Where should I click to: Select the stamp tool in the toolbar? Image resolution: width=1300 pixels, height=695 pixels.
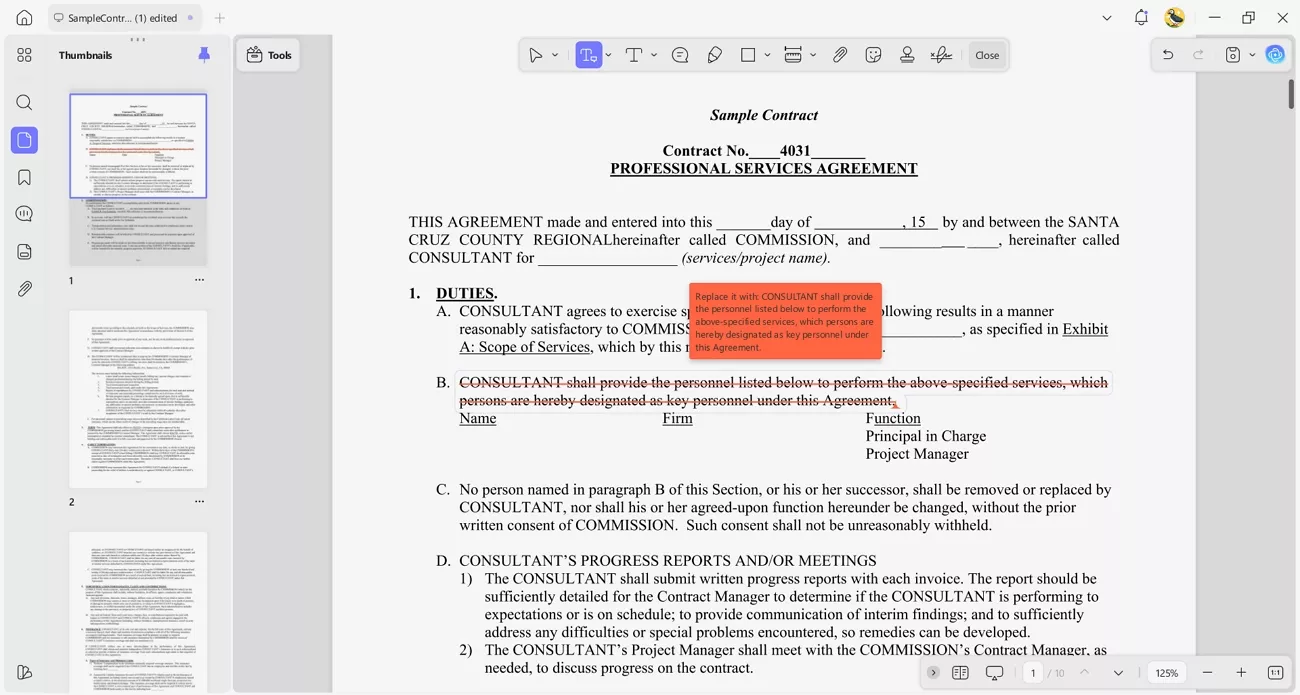coord(907,55)
